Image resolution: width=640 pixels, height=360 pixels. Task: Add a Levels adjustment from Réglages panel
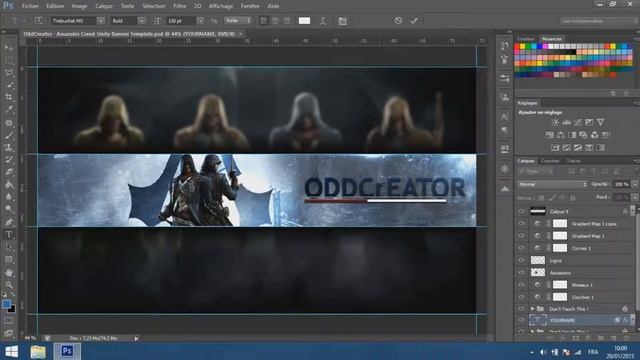coord(567,122)
